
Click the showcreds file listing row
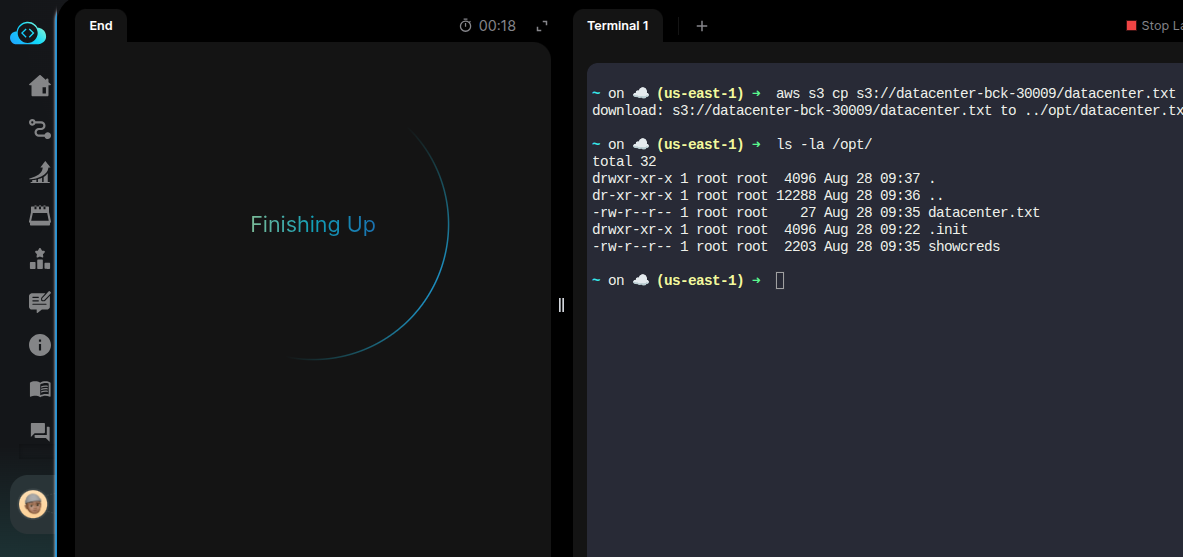click(796, 247)
